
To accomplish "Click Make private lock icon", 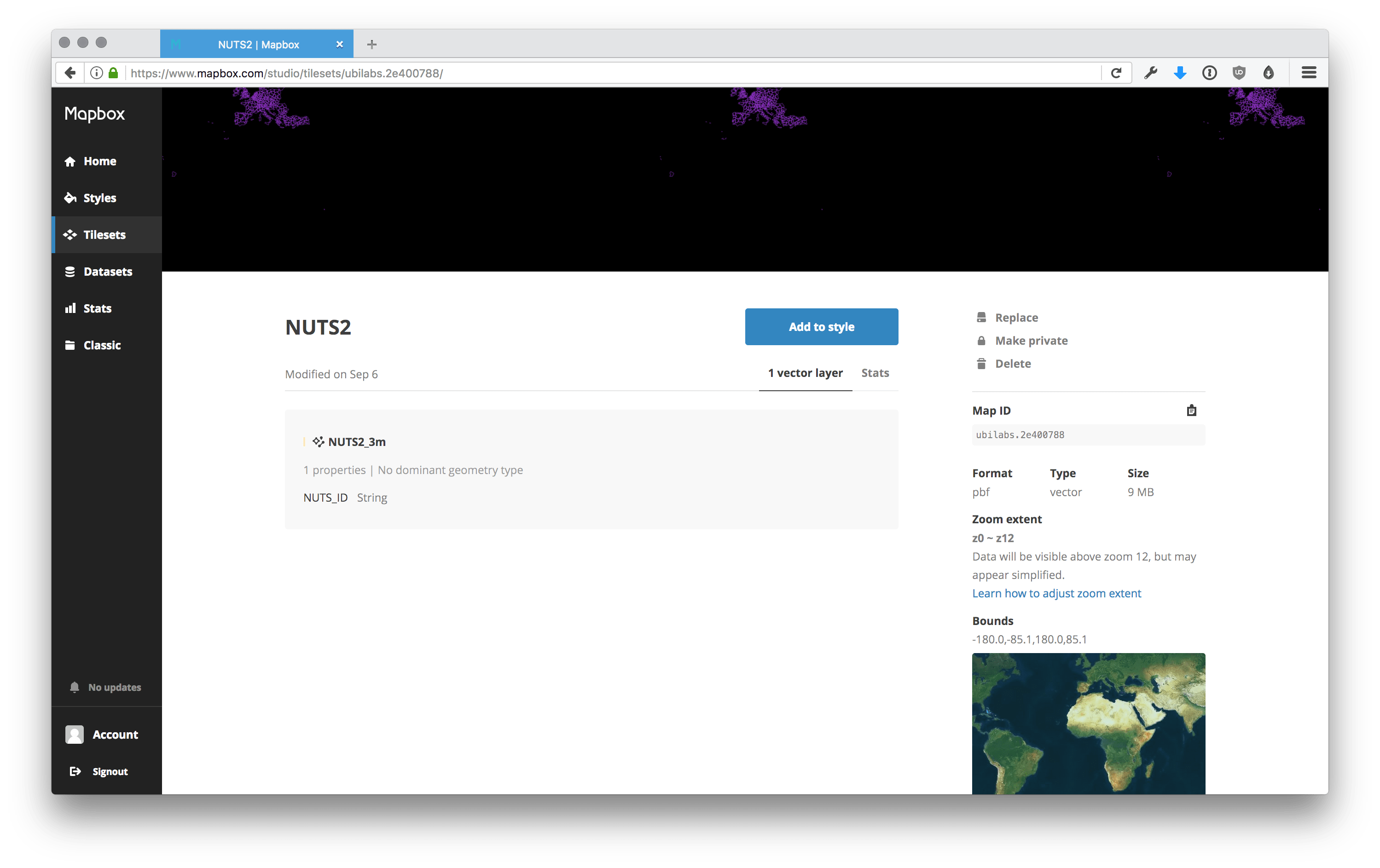I will tap(981, 340).
